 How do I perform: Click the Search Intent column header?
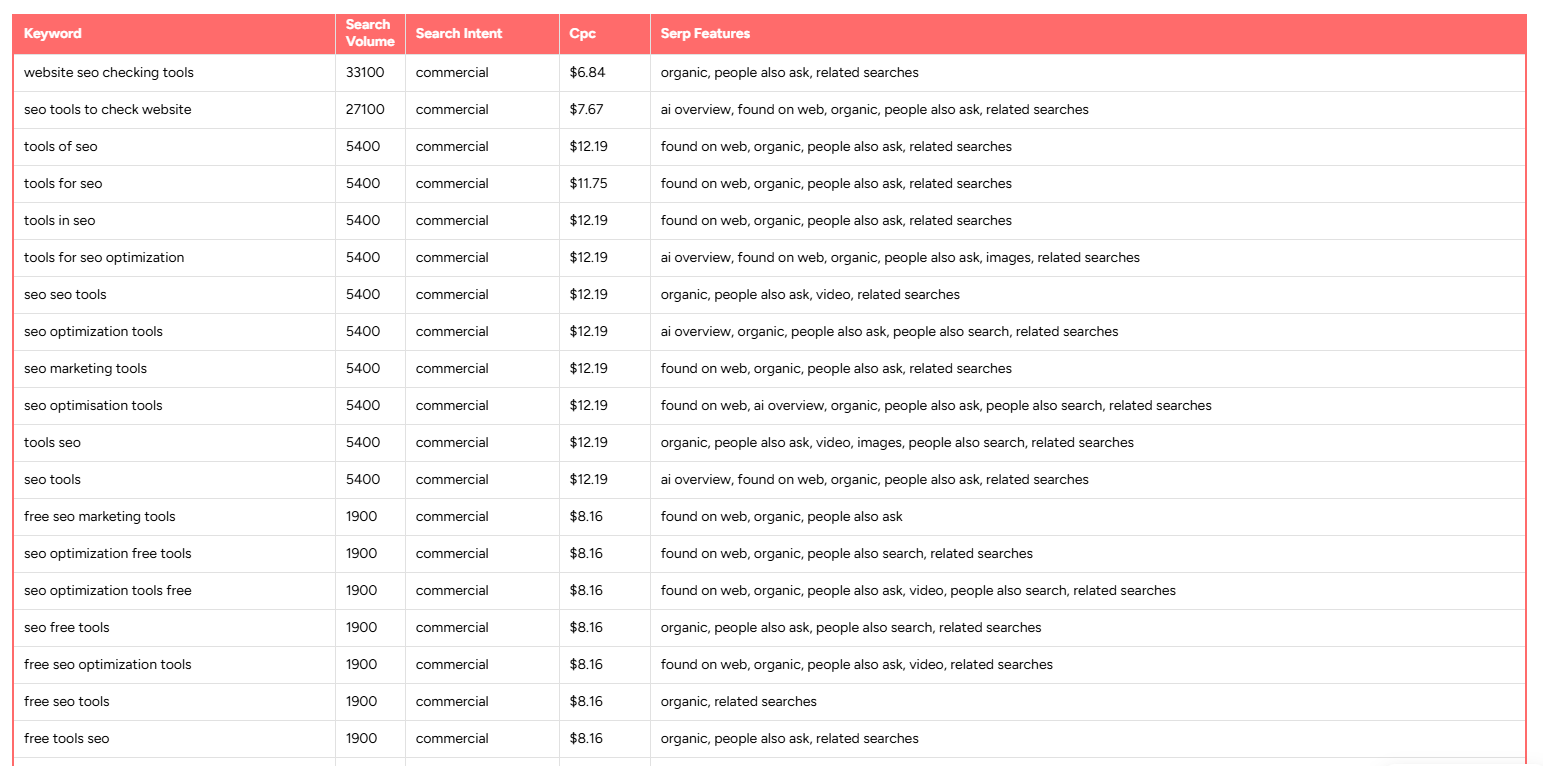click(x=458, y=33)
